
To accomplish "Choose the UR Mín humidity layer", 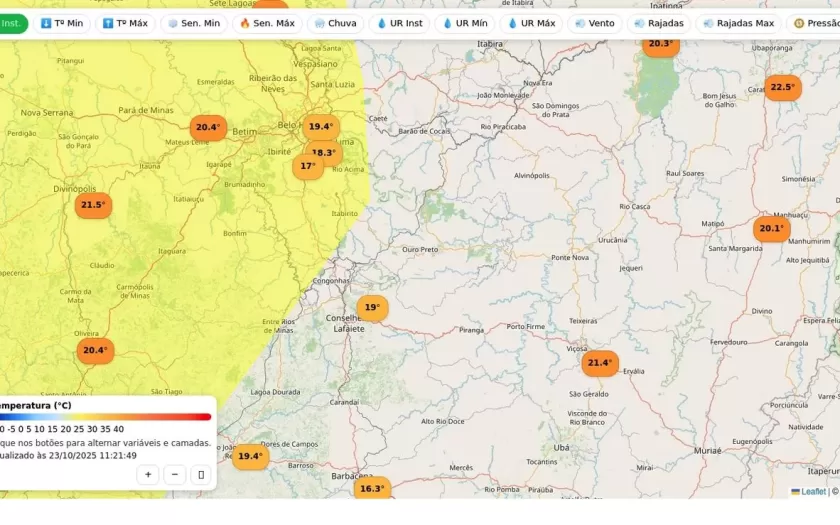I will coord(465,23).
